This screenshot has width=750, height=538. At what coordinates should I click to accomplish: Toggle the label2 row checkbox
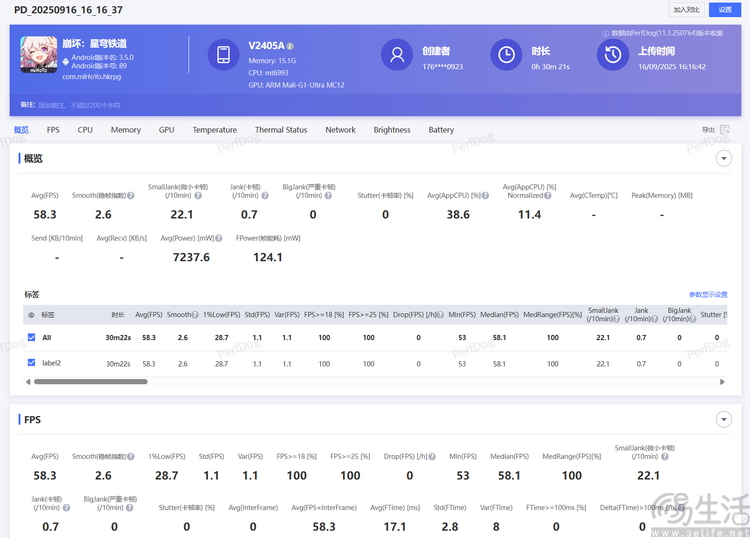click(x=31, y=363)
